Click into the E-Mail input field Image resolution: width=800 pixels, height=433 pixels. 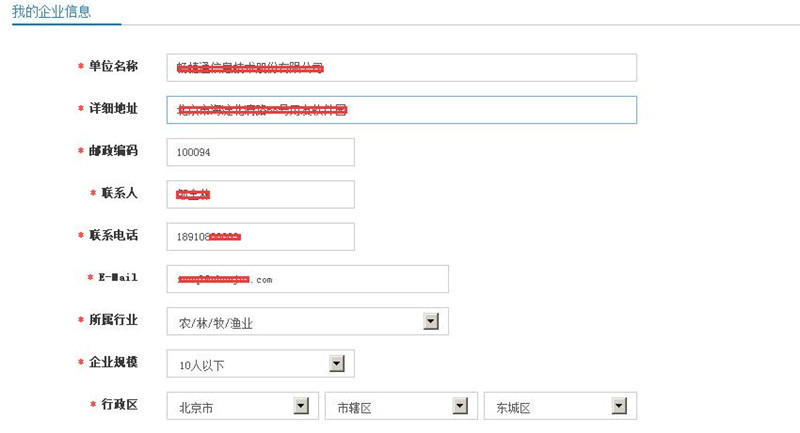pyautogui.click(x=308, y=279)
